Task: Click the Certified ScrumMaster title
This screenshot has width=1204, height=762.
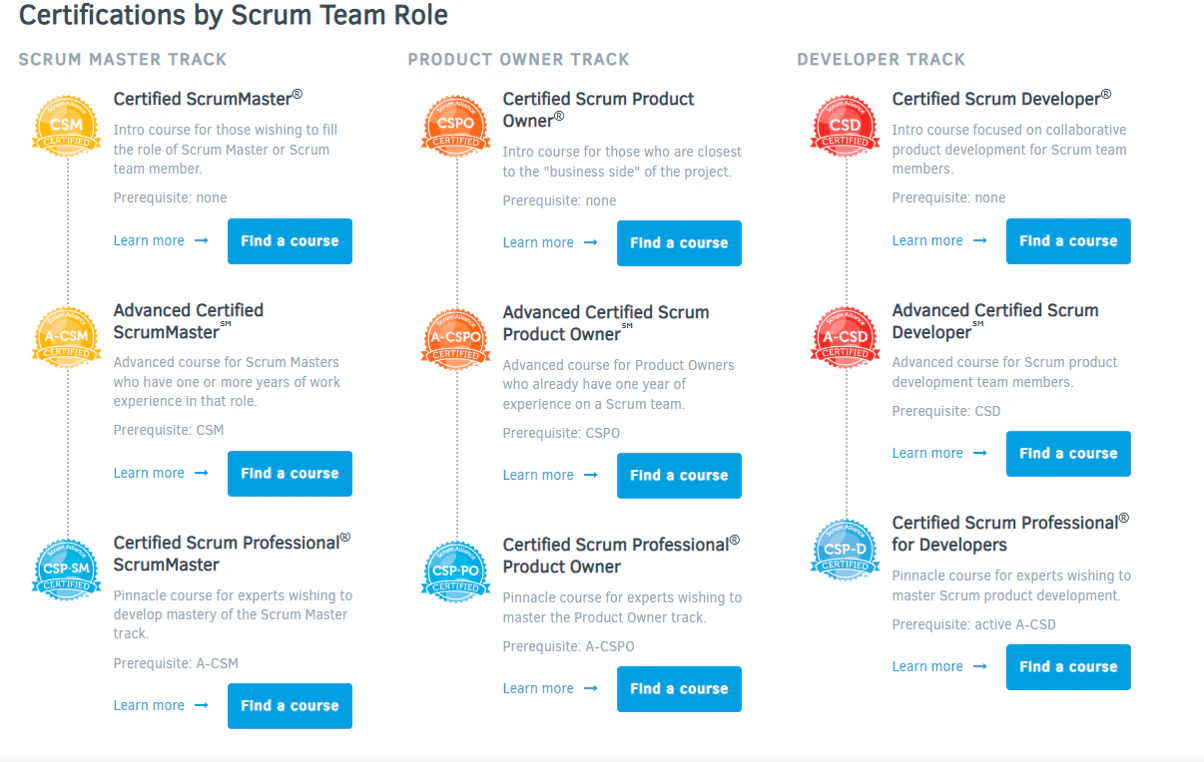Action: point(208,98)
